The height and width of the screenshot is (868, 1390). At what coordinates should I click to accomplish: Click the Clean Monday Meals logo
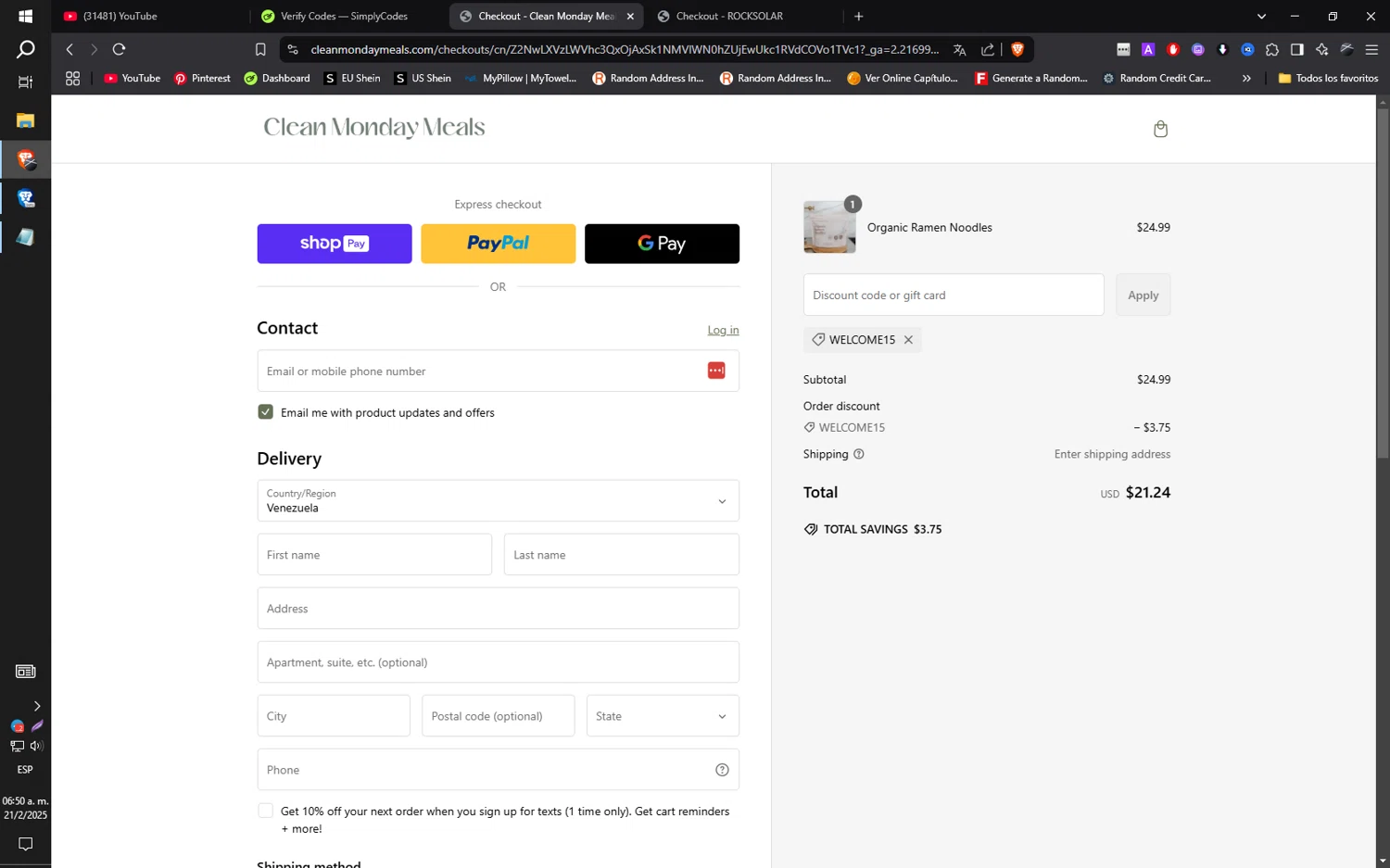coord(374,127)
